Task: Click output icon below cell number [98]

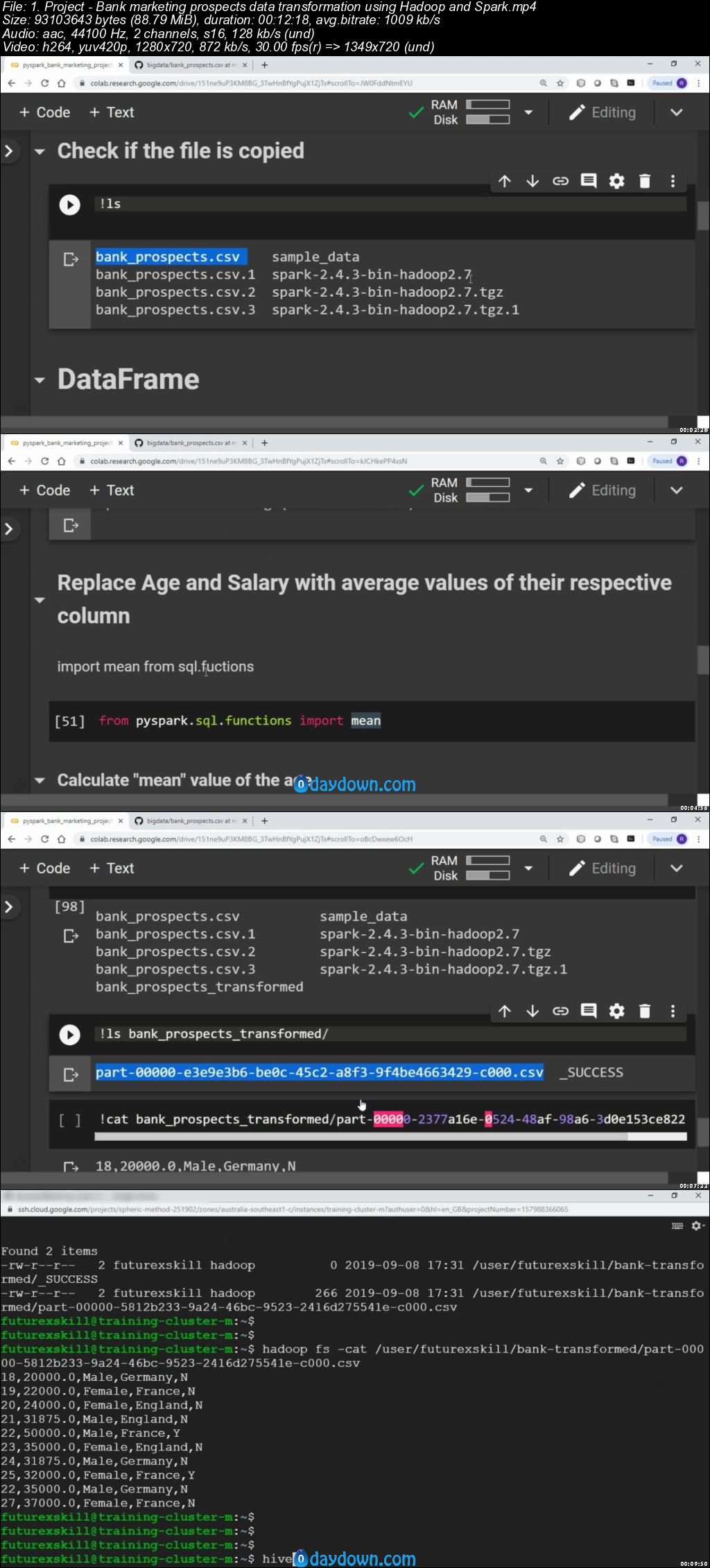Action: pyautogui.click(x=71, y=936)
